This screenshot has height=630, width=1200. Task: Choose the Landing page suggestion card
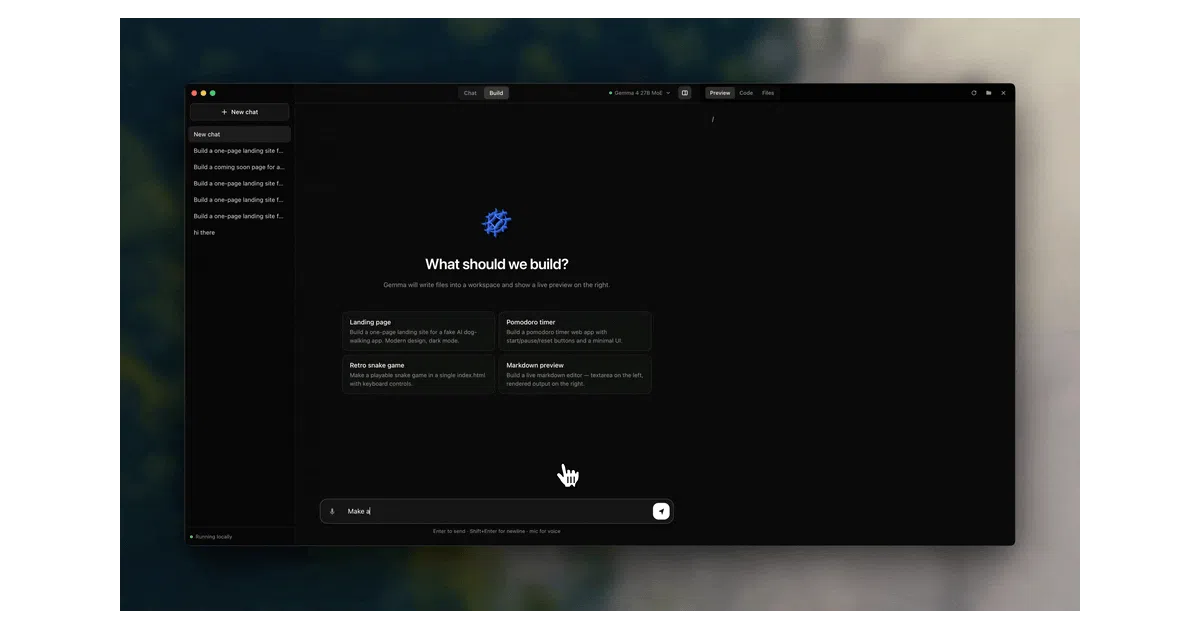(x=419, y=331)
